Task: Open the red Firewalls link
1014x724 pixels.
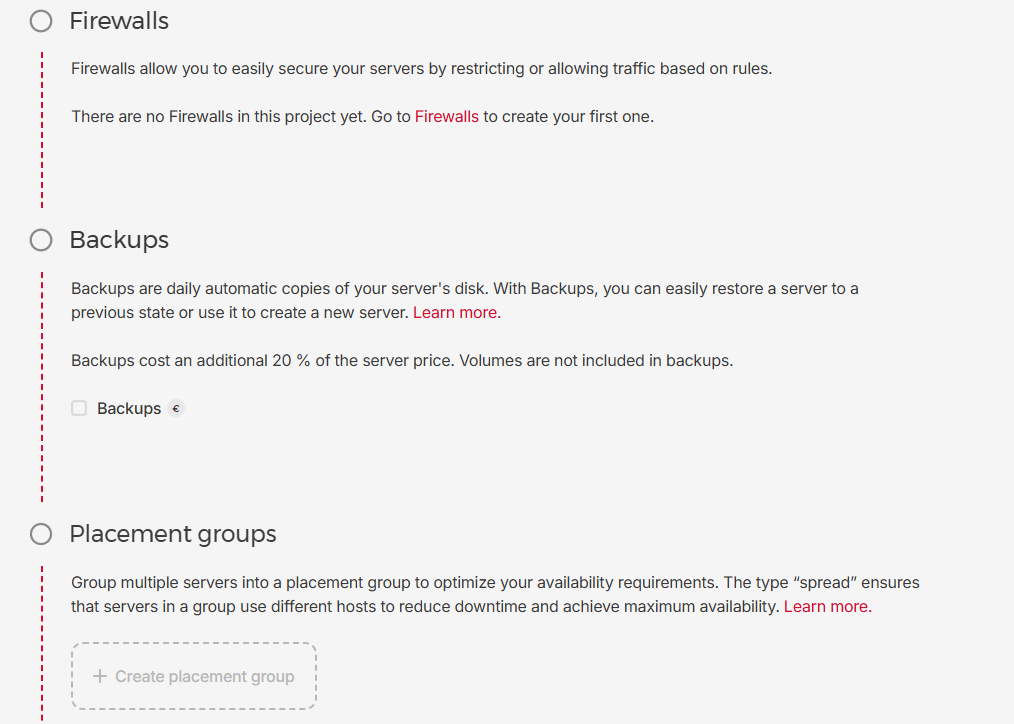Action: click(446, 116)
